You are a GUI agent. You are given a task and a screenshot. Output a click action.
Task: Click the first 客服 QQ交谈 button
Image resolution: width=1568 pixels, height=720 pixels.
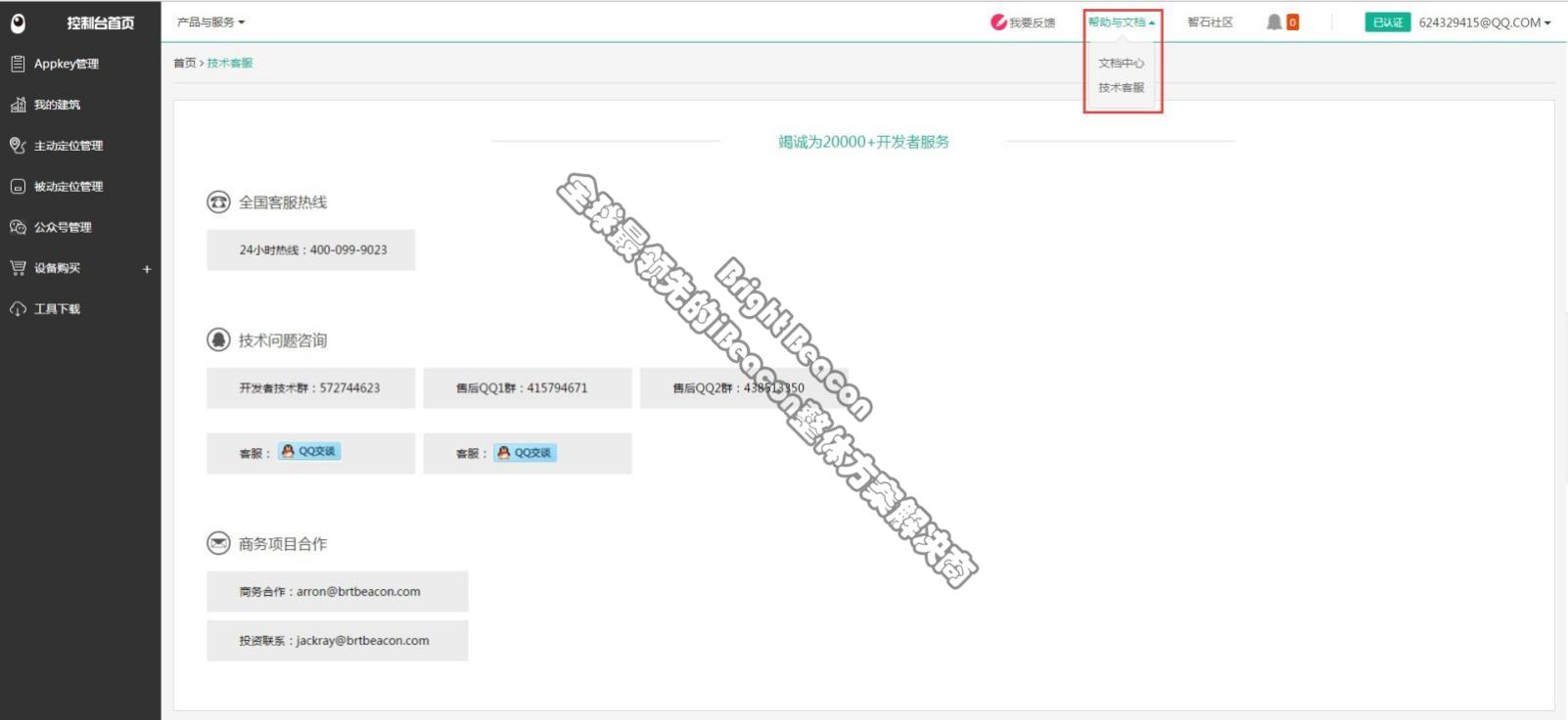pos(309,451)
